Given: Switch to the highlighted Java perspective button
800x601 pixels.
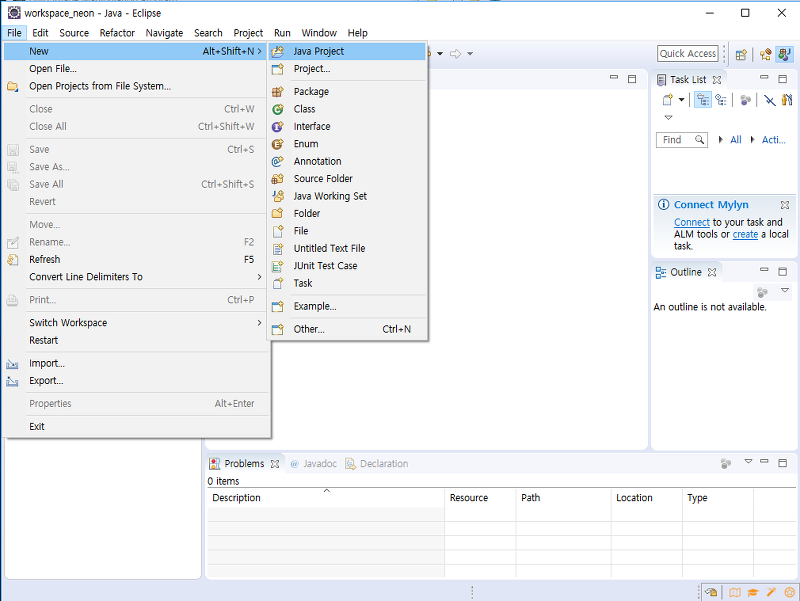Looking at the screenshot, I should (x=784, y=54).
